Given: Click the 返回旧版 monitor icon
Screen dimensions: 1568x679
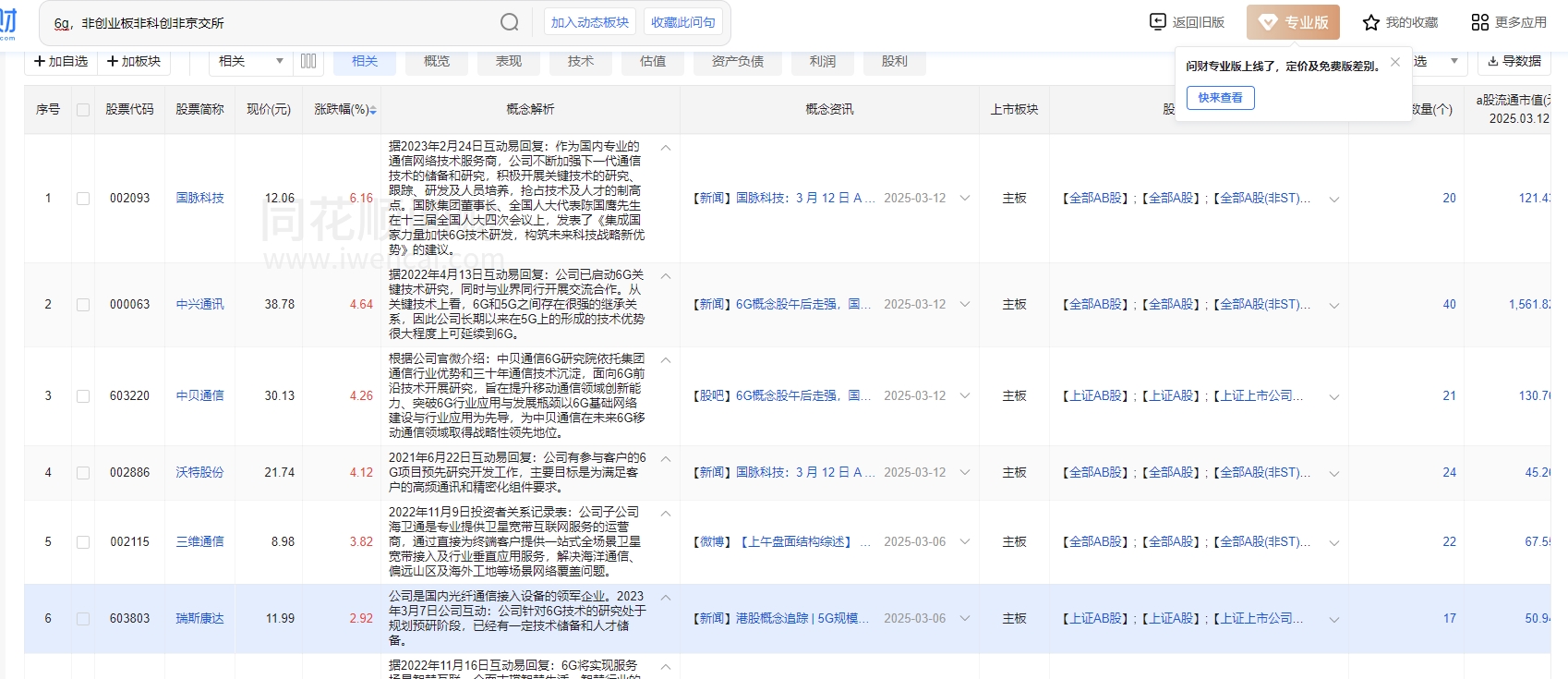Looking at the screenshot, I should coord(1157,21).
